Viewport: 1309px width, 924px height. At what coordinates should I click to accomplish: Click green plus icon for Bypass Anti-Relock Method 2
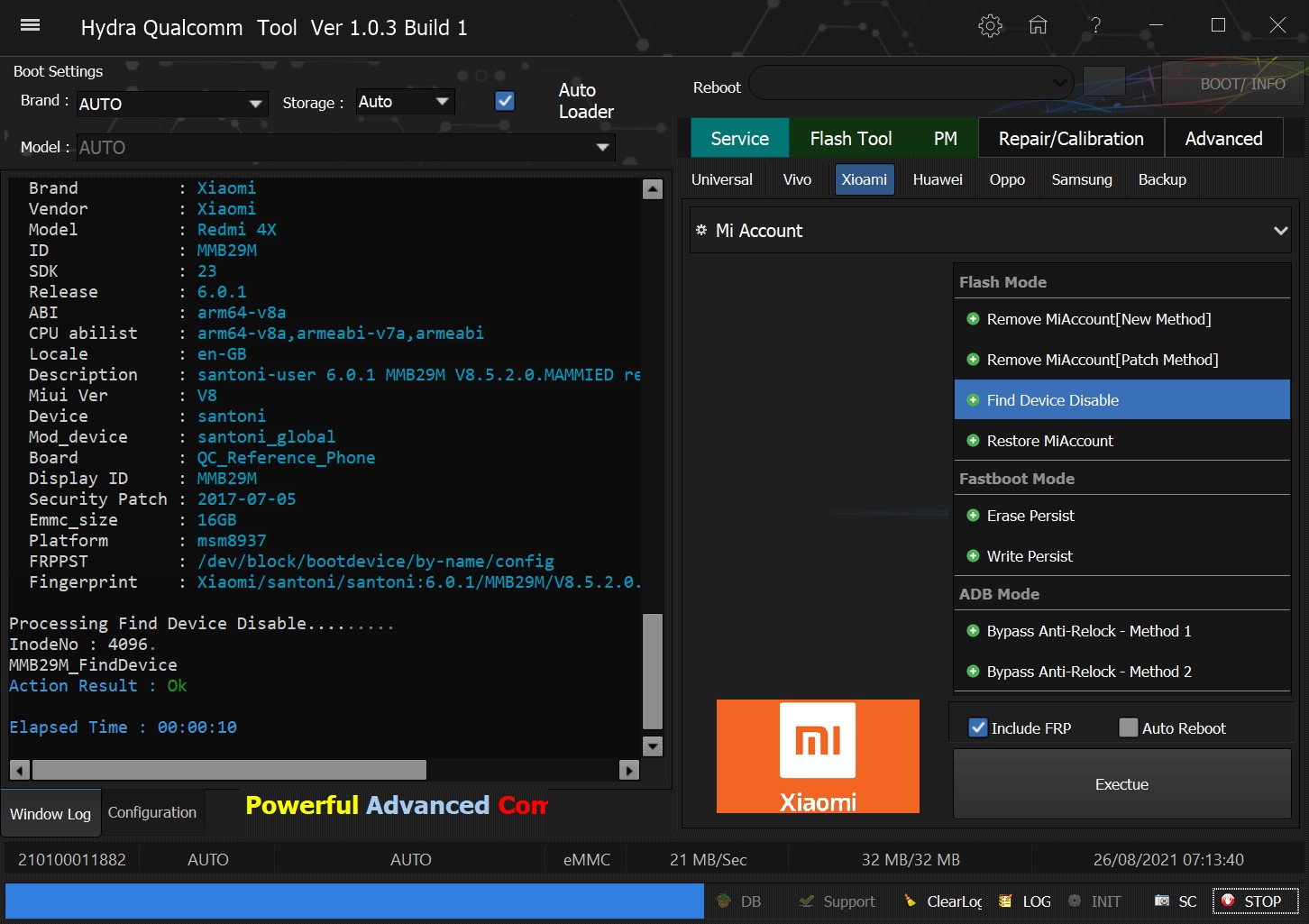[973, 672]
